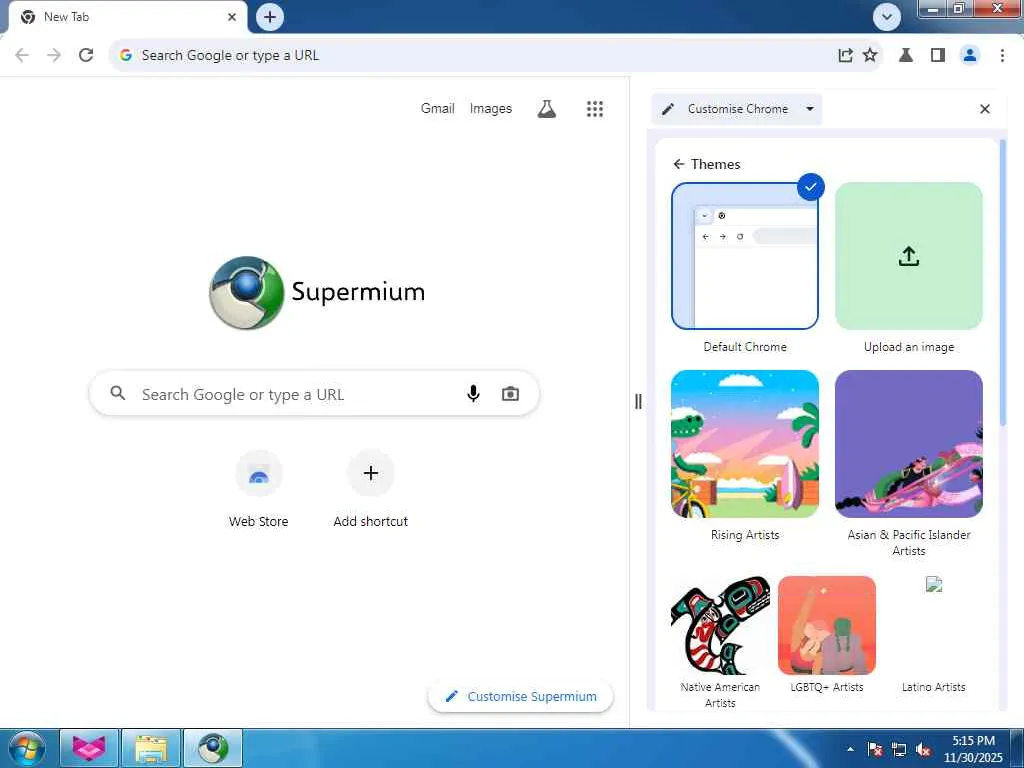Choose Asian & Pacific Islander Artists collection
Screen dimensions: 1024x768
pyautogui.click(x=908, y=444)
